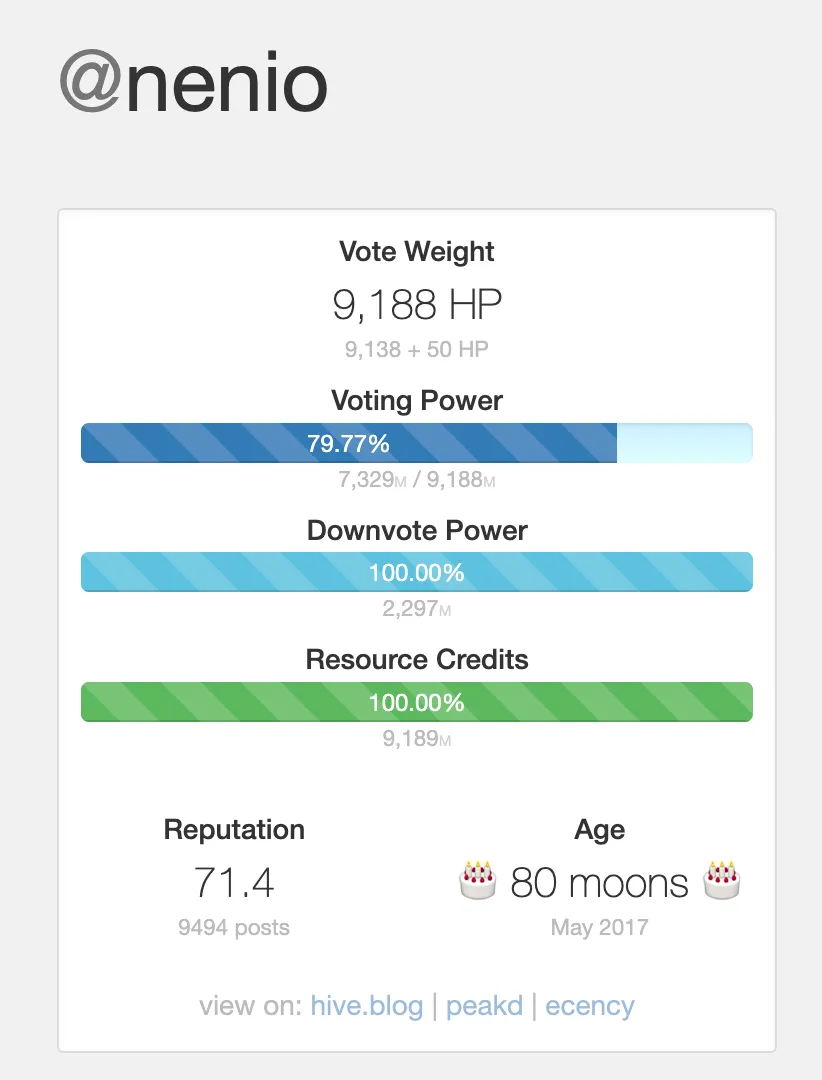Click the right birthday cake icon
The height and width of the screenshot is (1080, 822).
point(722,882)
